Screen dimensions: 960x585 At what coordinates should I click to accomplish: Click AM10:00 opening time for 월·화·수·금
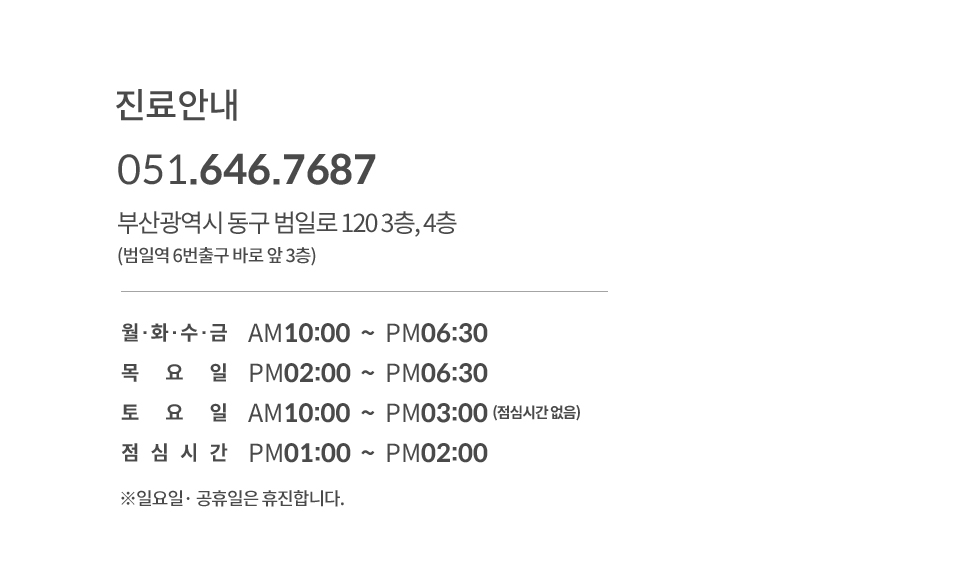(x=299, y=333)
